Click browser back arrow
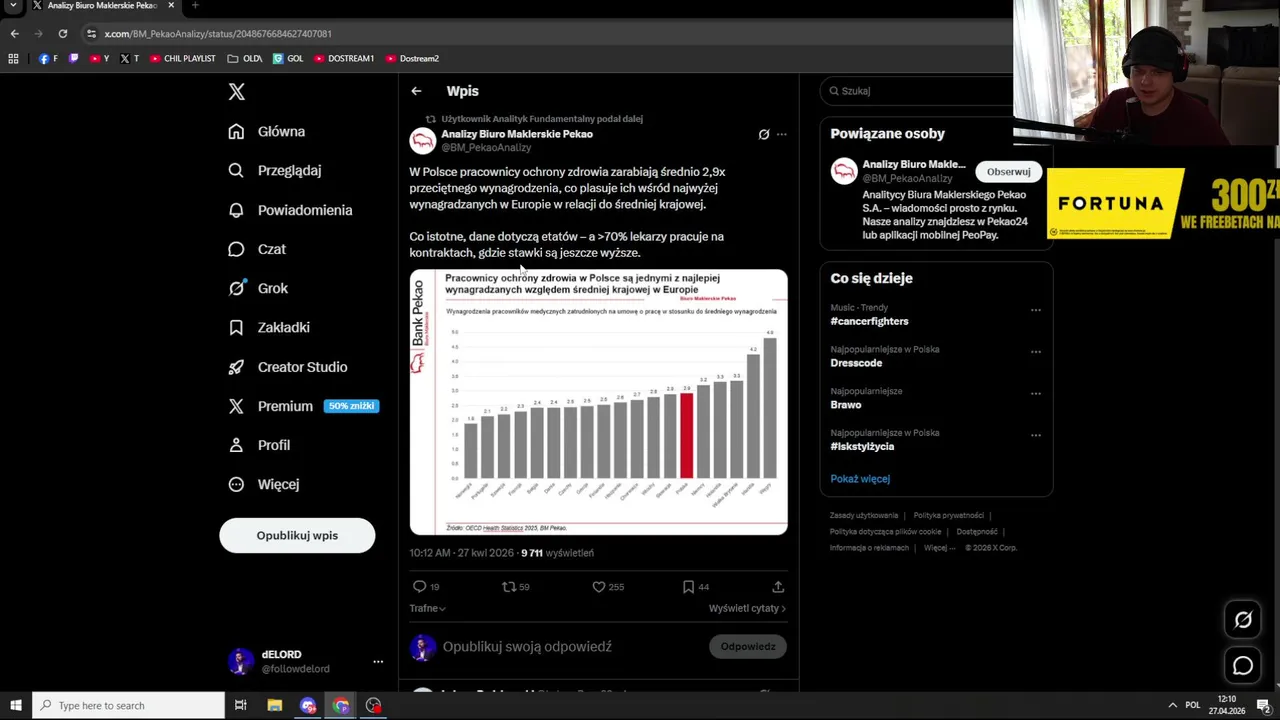Image resolution: width=1280 pixels, height=720 pixels. pyautogui.click(x=14, y=33)
